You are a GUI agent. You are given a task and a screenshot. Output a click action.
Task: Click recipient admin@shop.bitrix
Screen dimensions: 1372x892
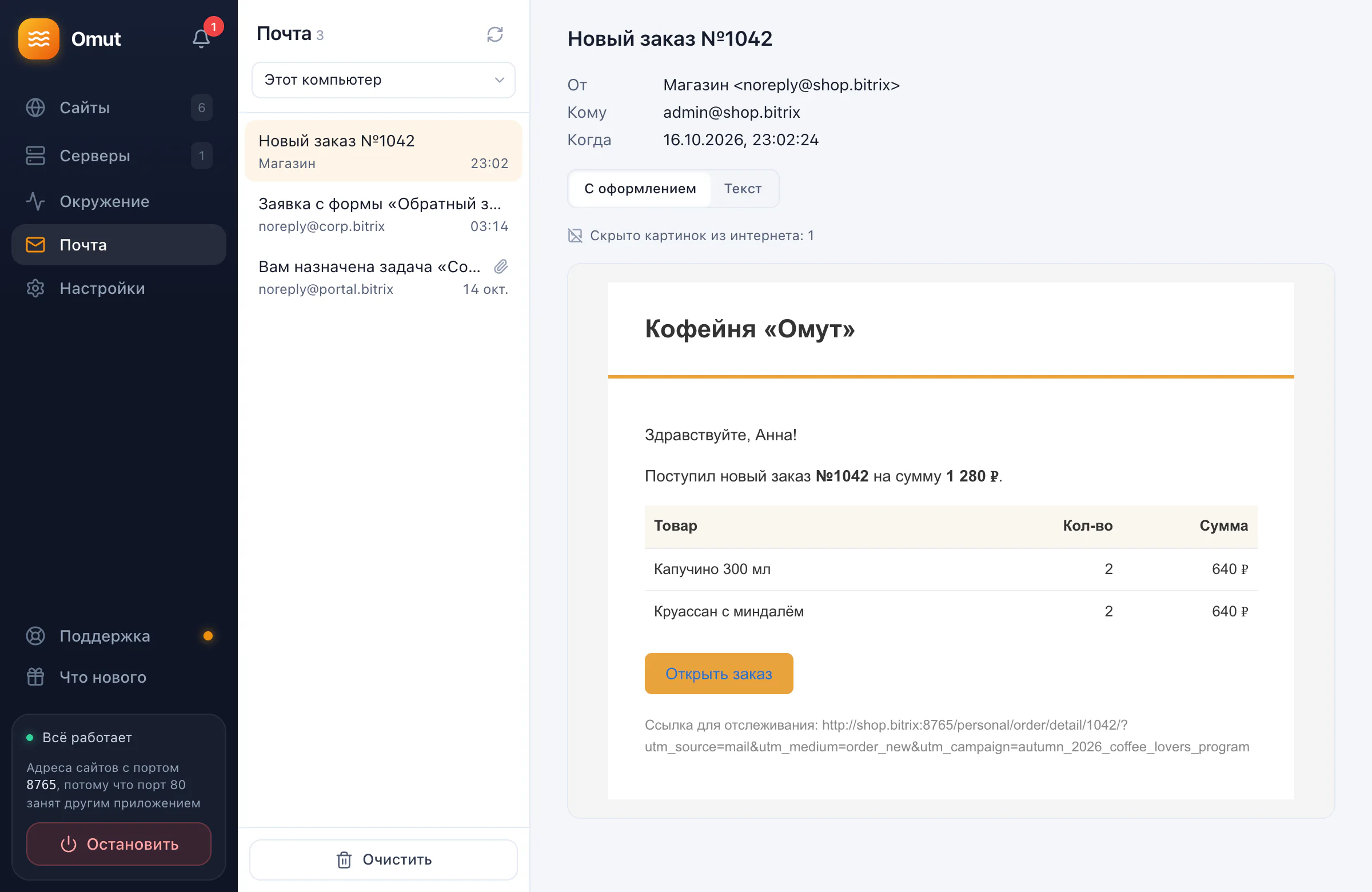(731, 112)
